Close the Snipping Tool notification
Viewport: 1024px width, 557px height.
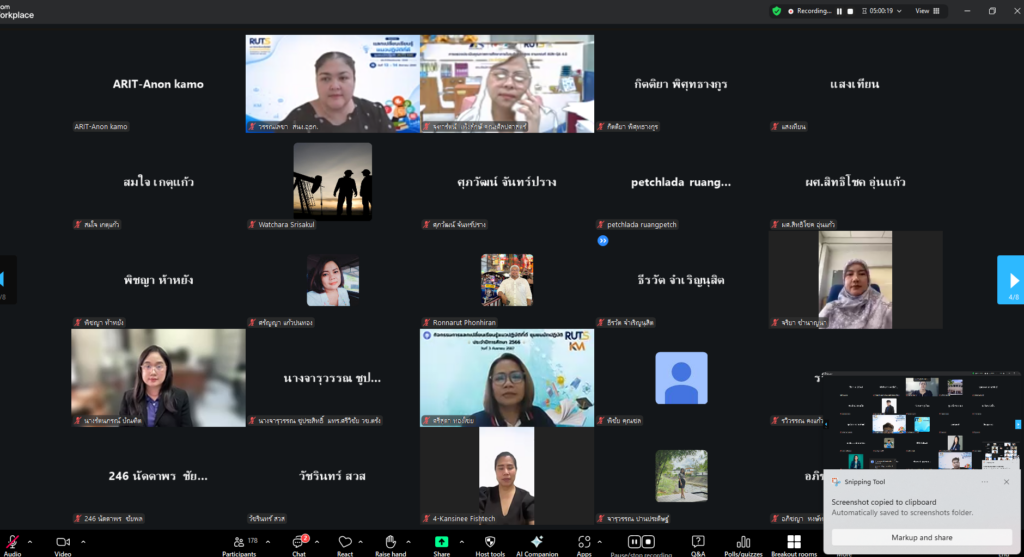(x=1006, y=482)
